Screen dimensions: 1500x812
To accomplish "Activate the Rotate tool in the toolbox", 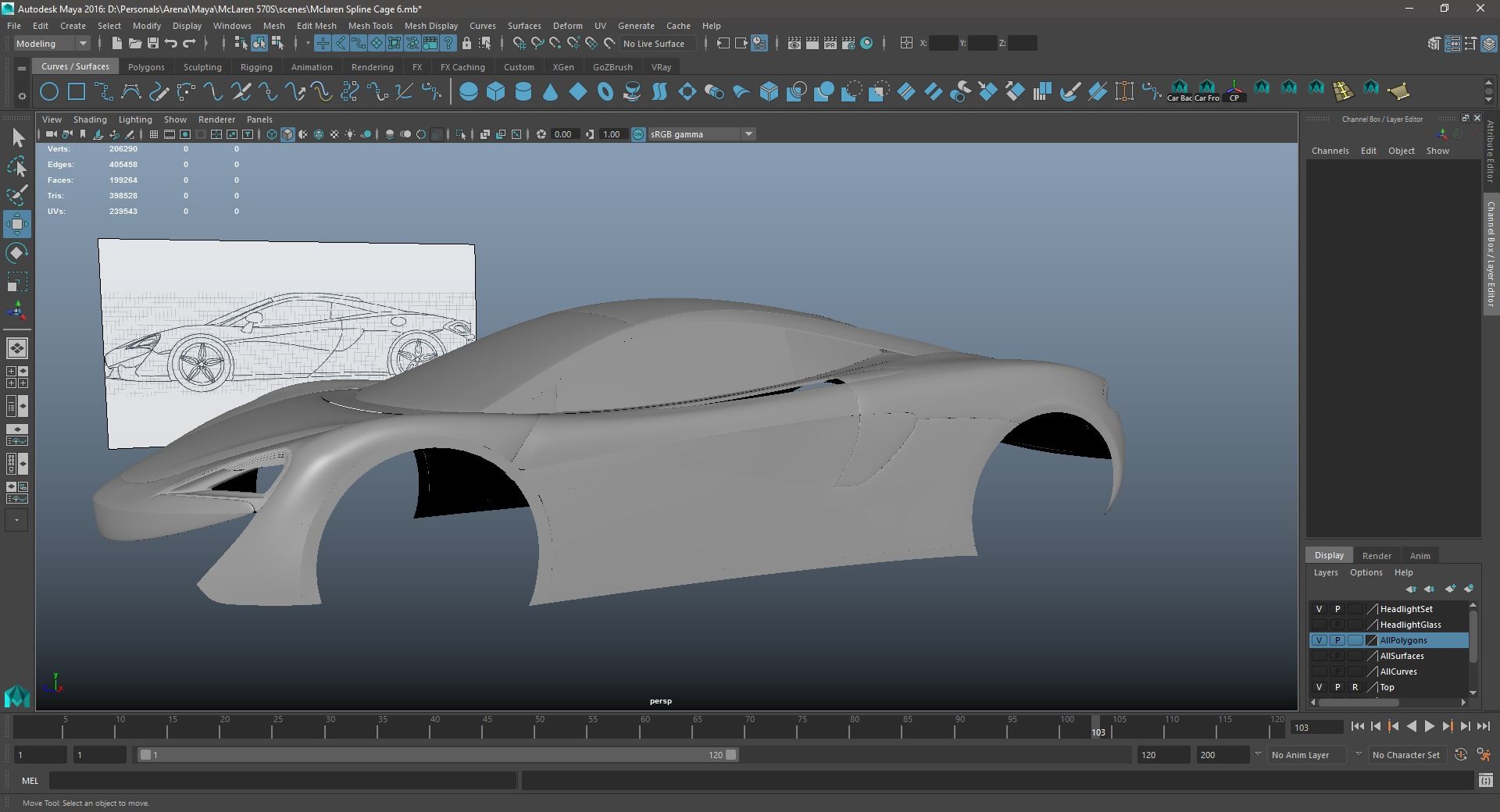I will 16,253.
